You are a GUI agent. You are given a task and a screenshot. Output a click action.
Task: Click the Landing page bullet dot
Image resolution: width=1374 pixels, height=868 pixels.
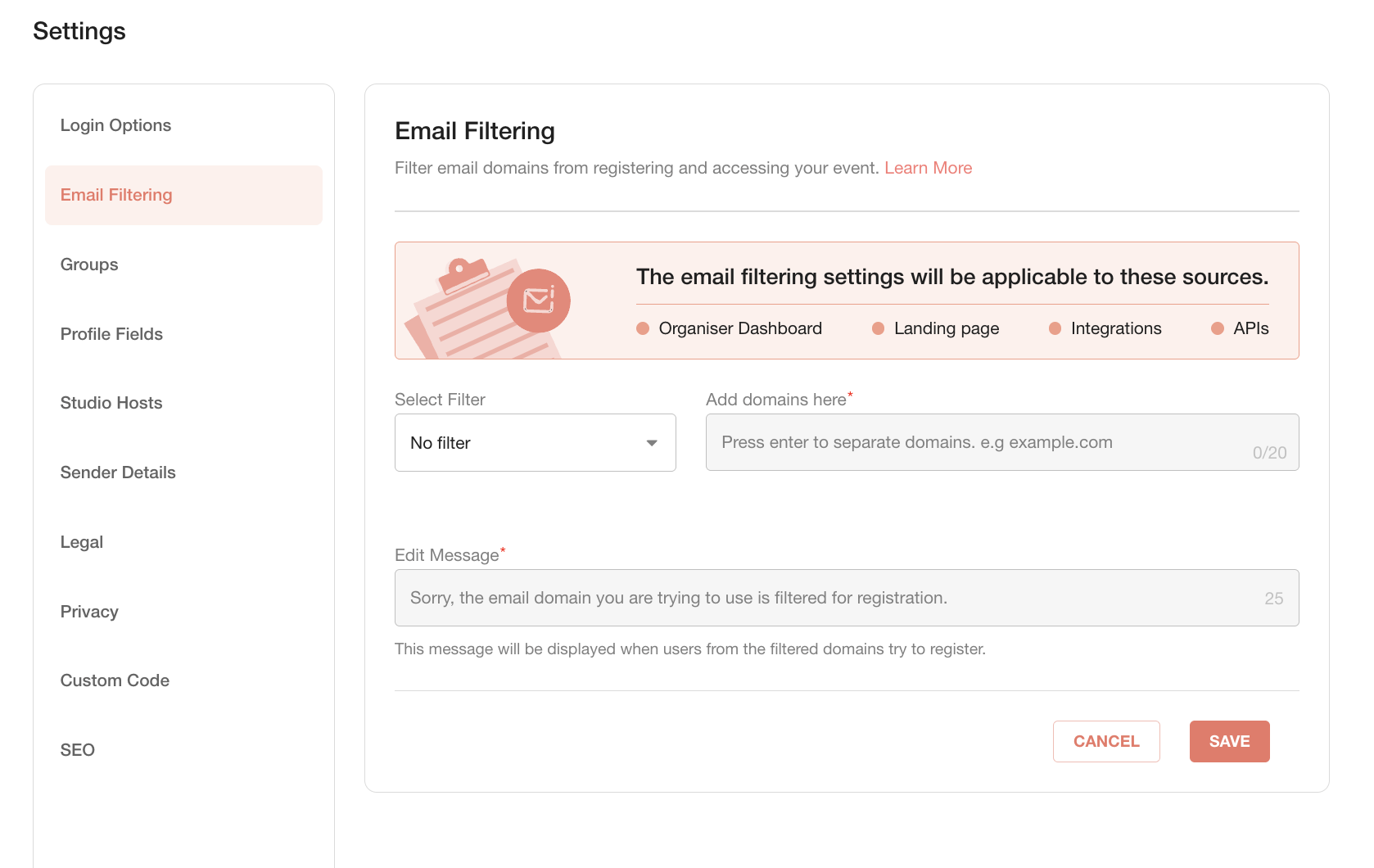tap(878, 328)
